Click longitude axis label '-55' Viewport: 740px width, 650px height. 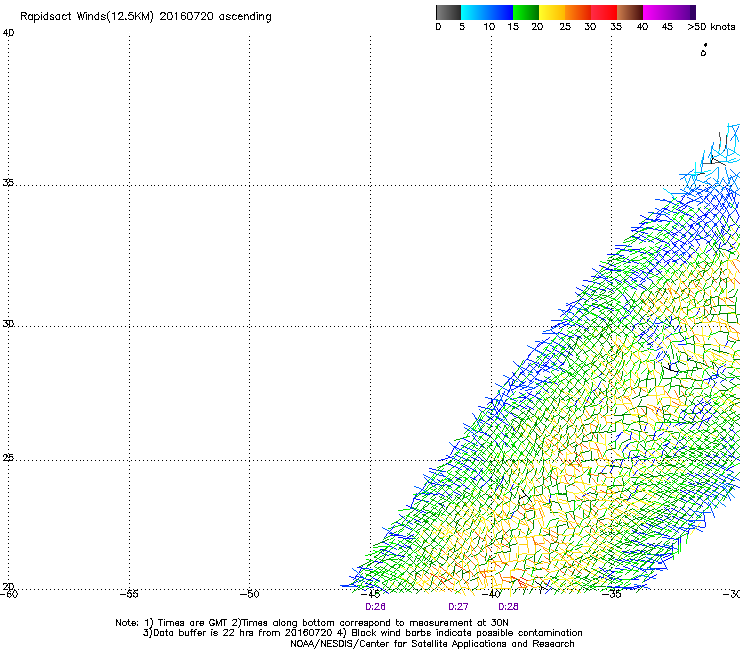pos(129,594)
